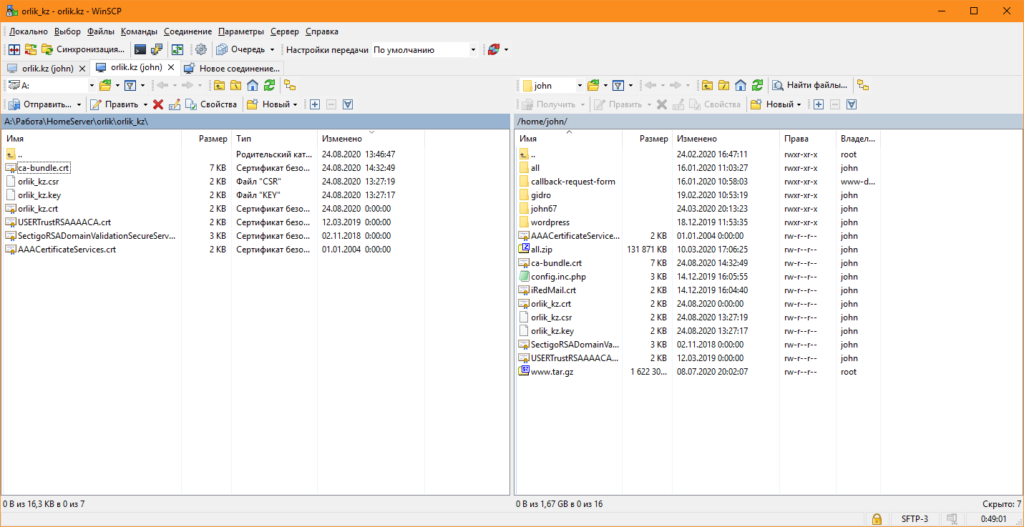Click the Synchronize browsing icon in main toolbar
This screenshot has width=1024, height=527.
point(30,49)
